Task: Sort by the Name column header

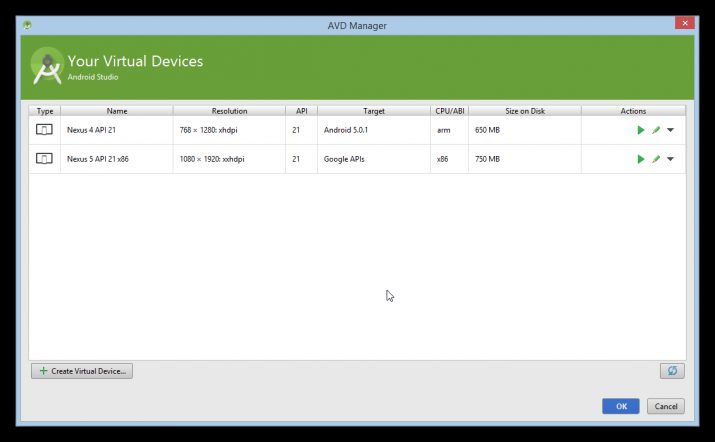Action: (117, 111)
